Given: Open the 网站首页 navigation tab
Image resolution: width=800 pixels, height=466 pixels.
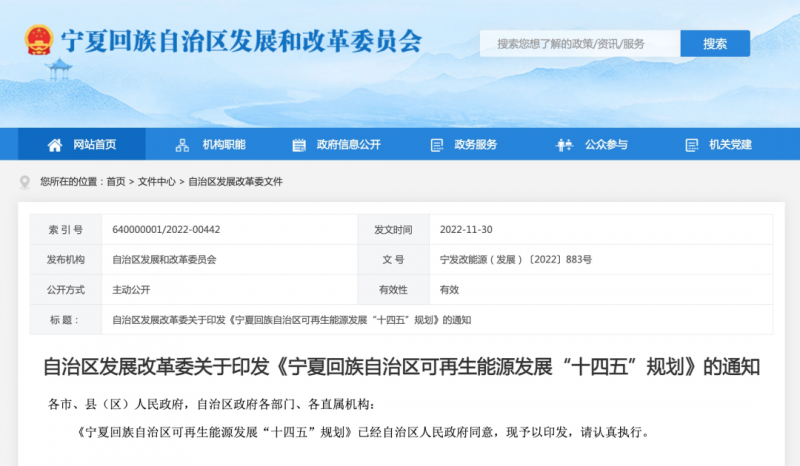Looking at the screenshot, I should point(82,144).
